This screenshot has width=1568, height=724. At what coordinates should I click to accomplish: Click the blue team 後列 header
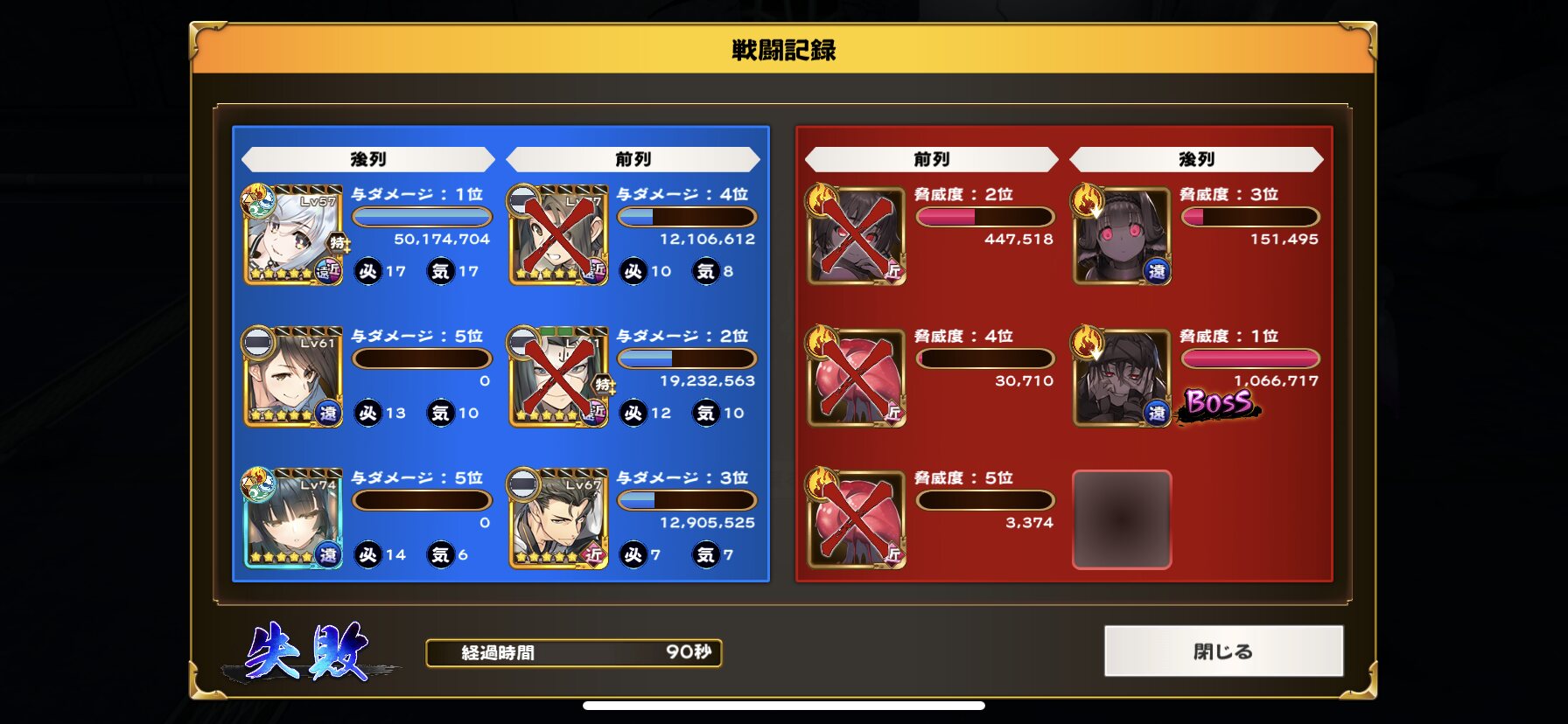pyautogui.click(x=368, y=159)
